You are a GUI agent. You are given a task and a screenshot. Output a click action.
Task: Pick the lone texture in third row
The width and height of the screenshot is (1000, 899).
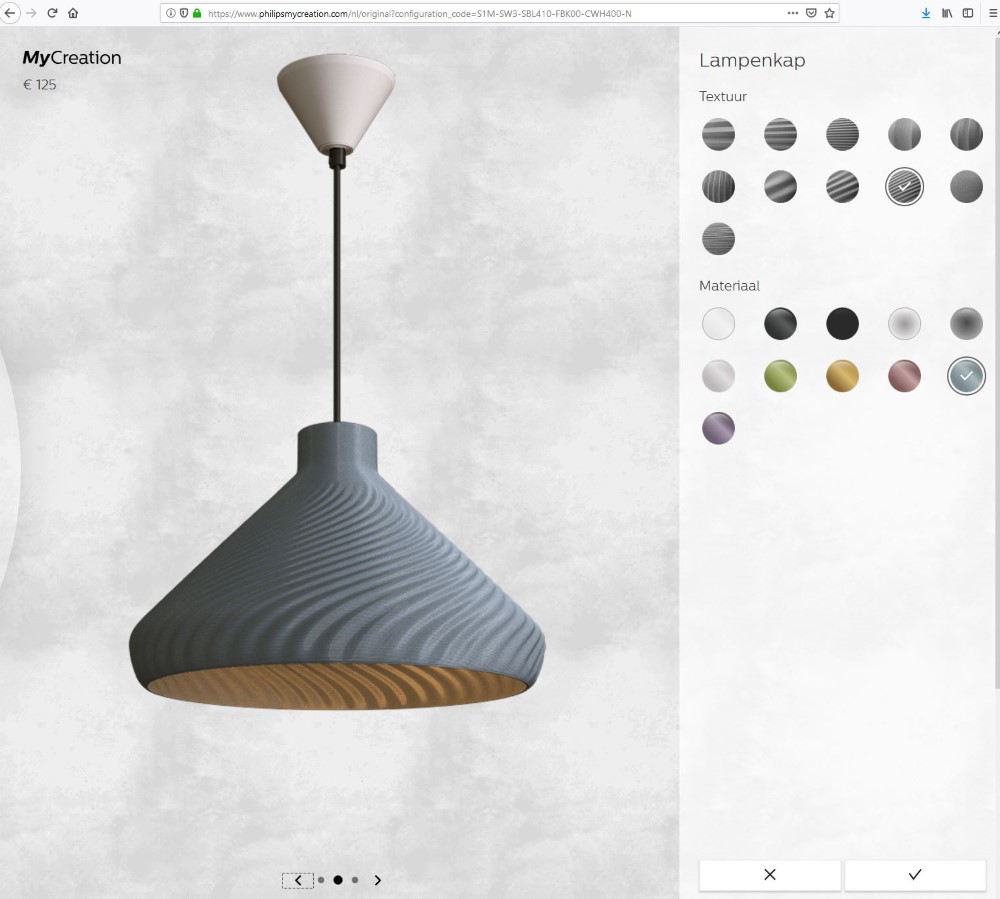718,239
